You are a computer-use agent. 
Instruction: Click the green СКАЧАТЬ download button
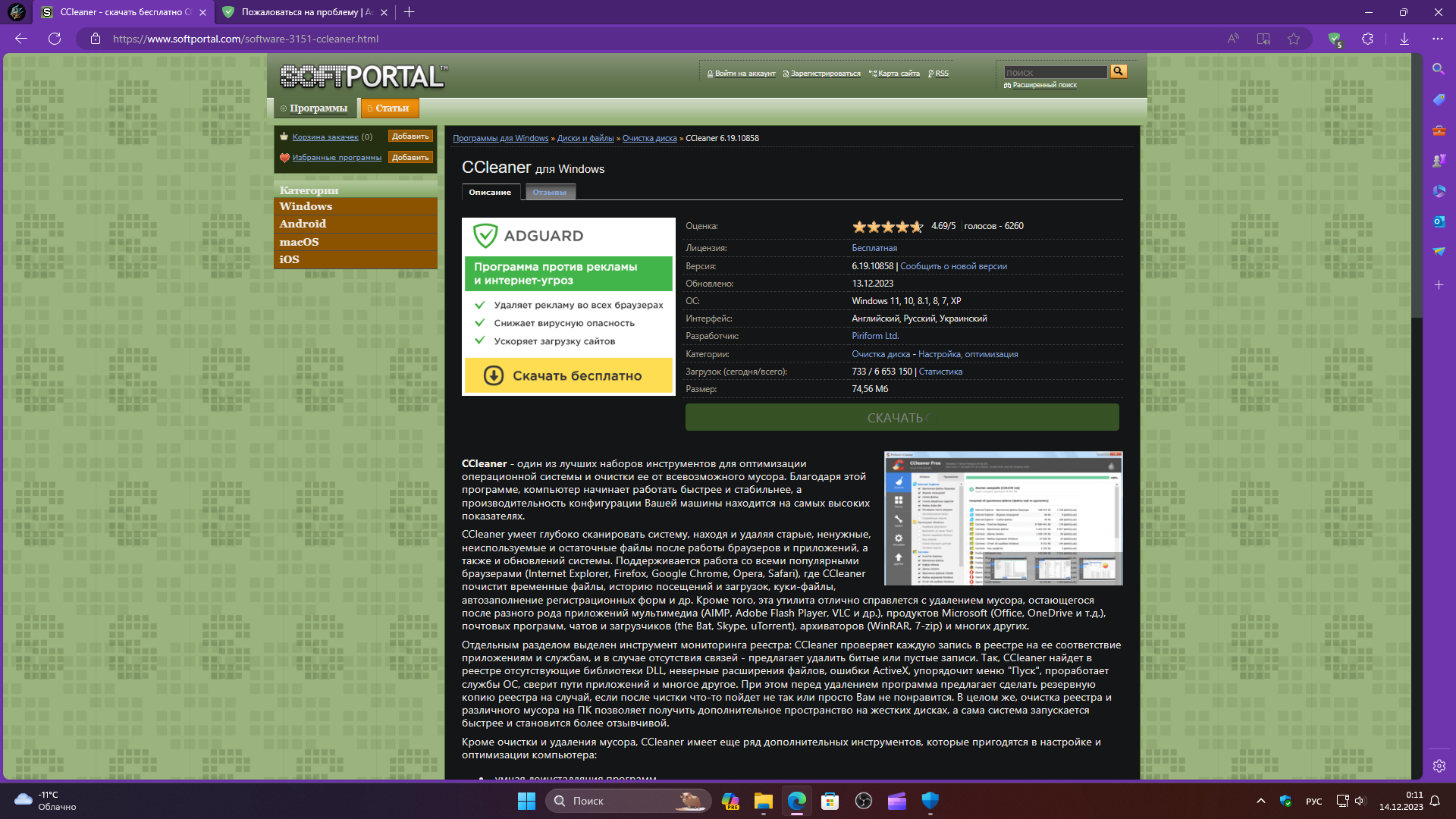pos(902,418)
